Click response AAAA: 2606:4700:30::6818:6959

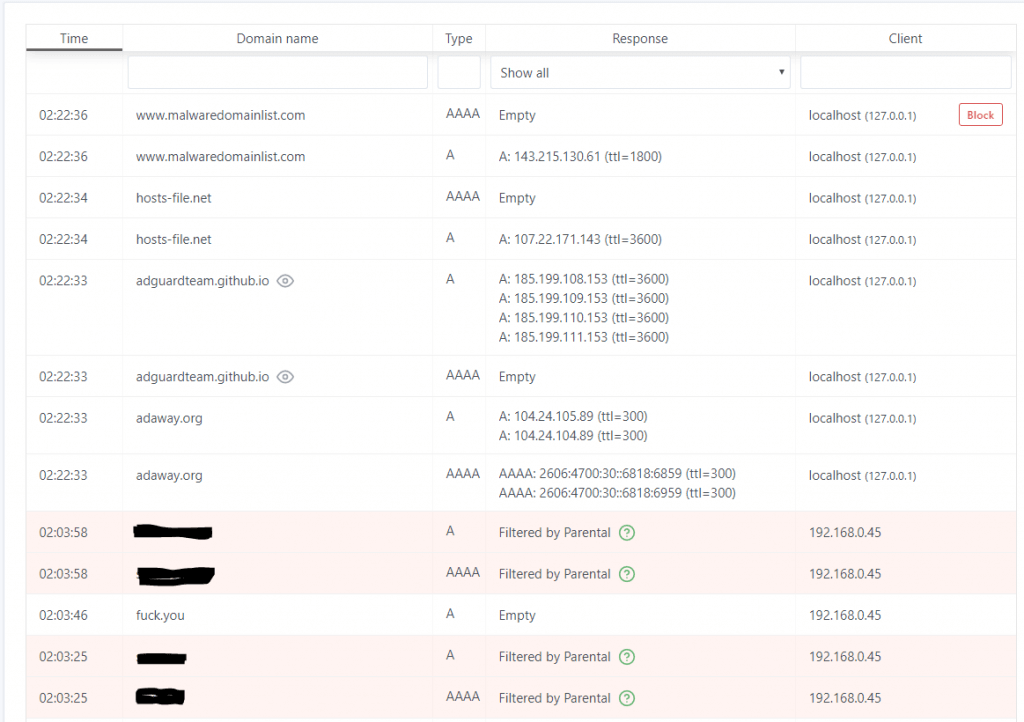[x=617, y=493]
